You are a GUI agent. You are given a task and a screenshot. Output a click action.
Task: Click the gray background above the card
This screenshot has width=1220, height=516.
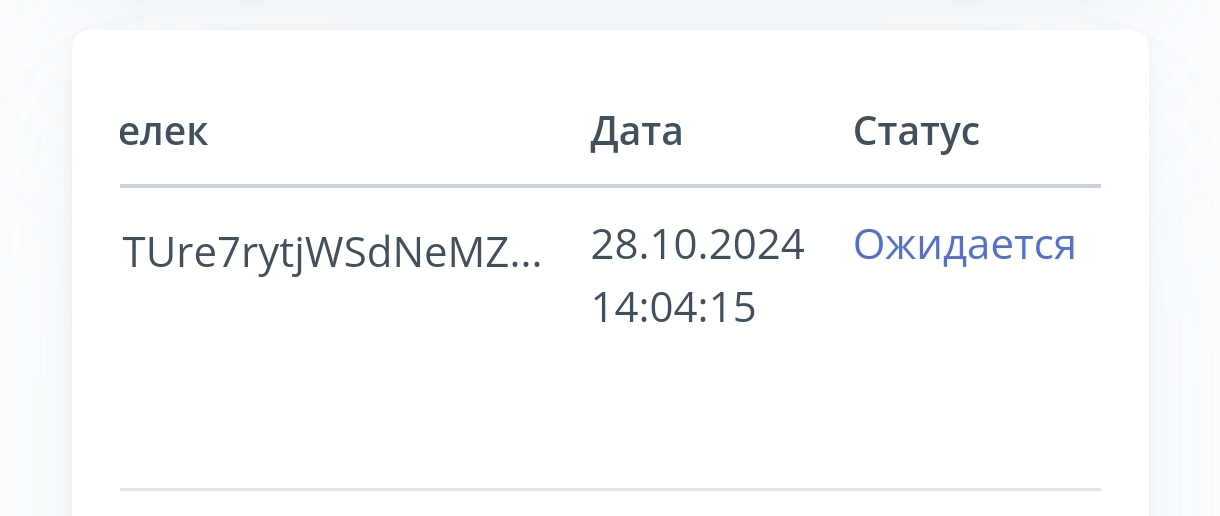610,12
